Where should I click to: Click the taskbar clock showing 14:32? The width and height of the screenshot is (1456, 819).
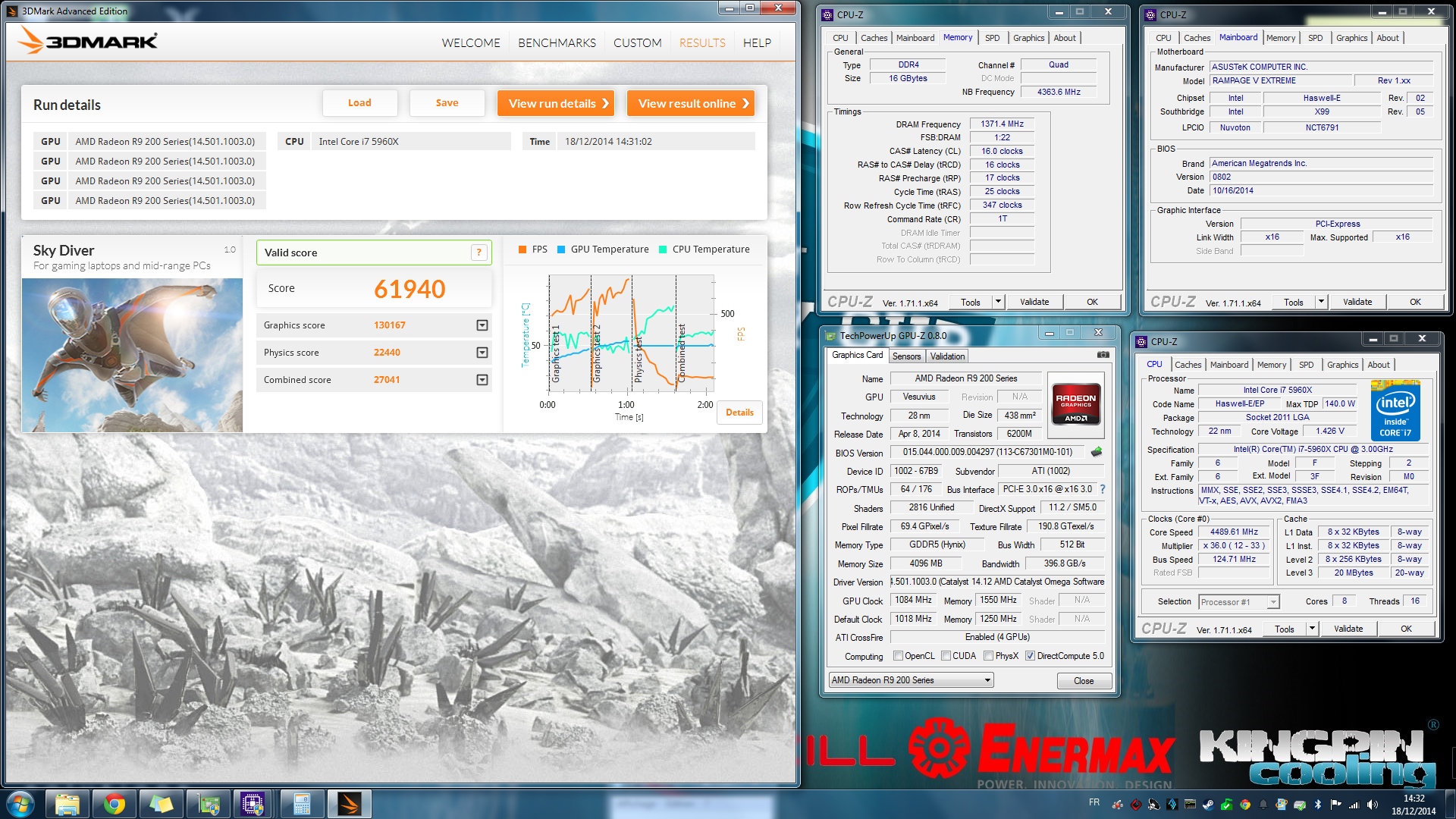1414,805
